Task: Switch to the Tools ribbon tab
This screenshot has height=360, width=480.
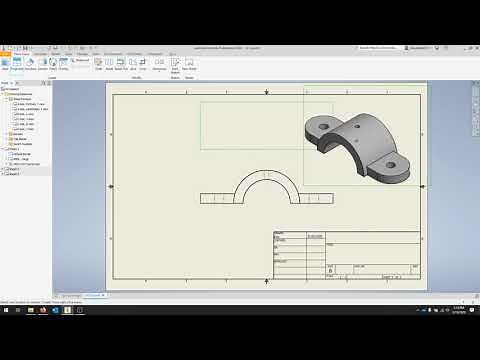Action: click(x=69, y=54)
